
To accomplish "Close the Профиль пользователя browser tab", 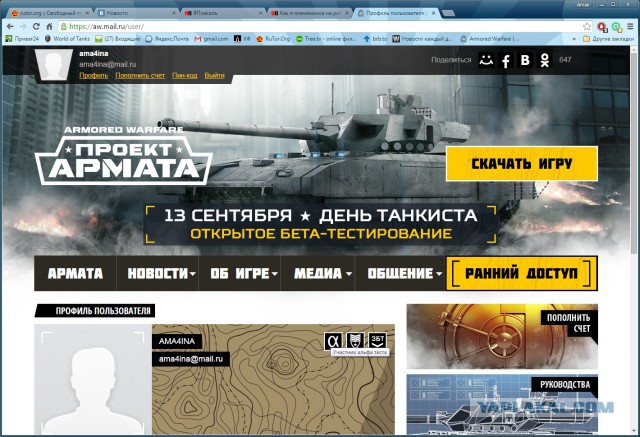I will (433, 13).
